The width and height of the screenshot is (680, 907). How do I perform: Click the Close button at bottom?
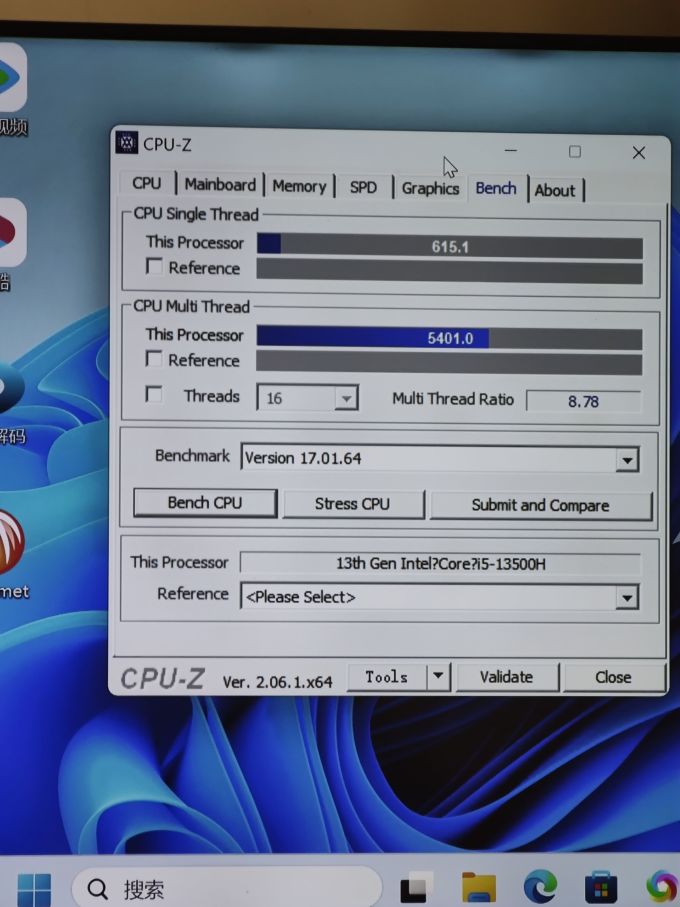614,677
